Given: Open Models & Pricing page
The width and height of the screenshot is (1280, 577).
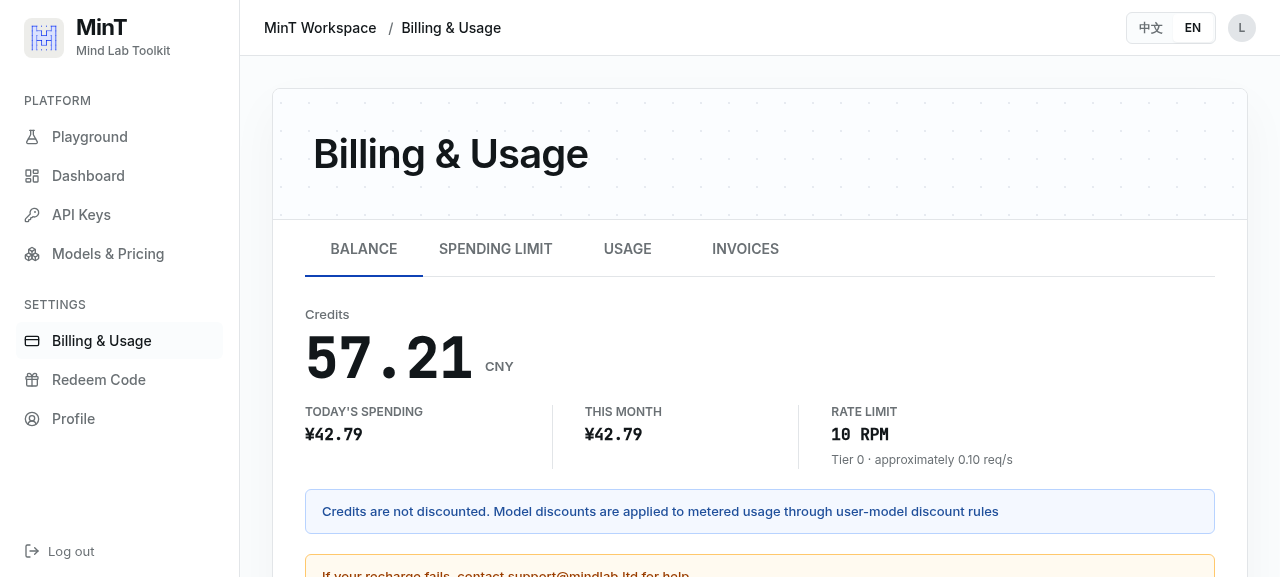Looking at the screenshot, I should click(x=119, y=254).
